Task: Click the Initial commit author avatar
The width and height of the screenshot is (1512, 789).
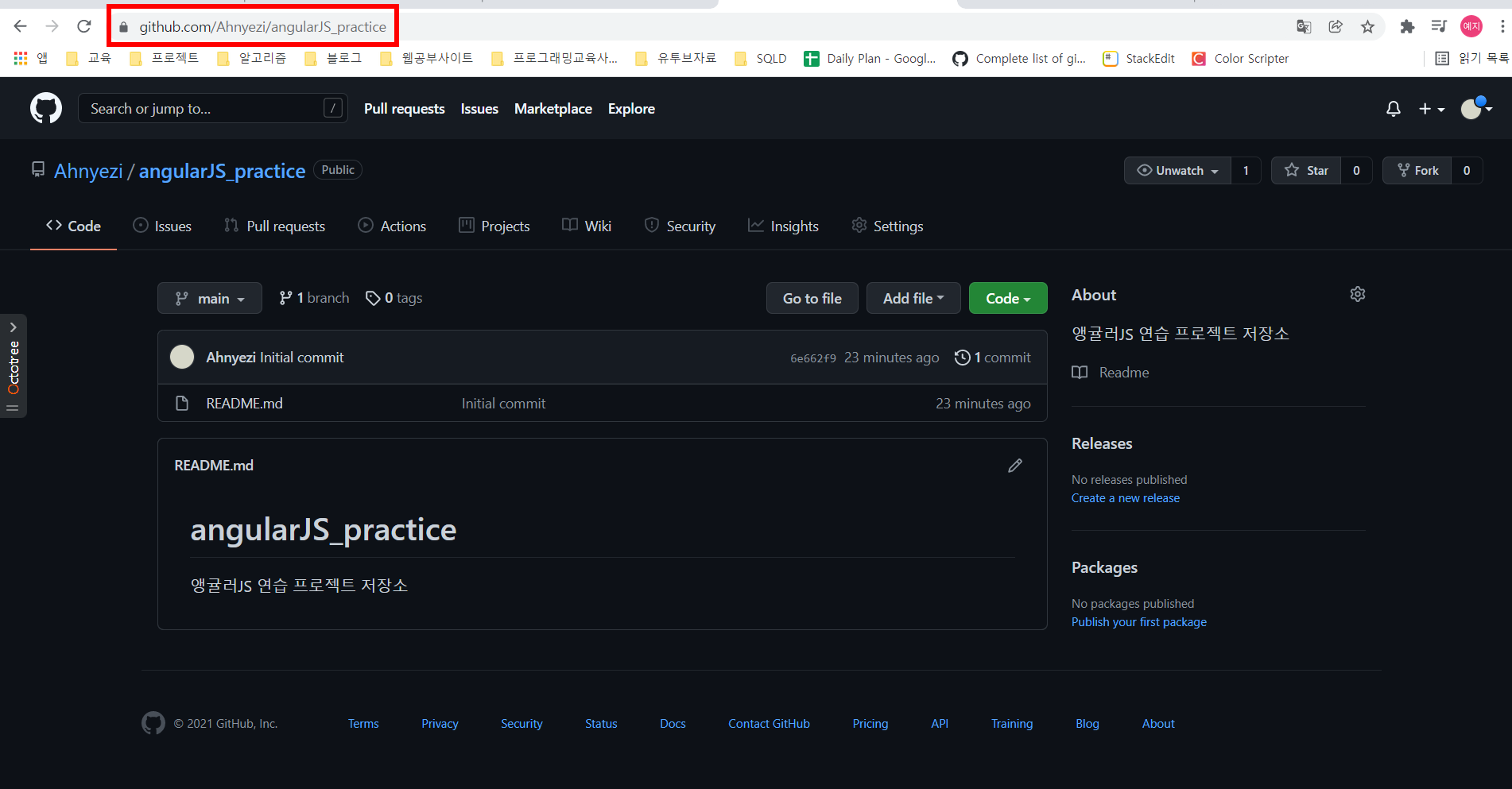Action: pyautogui.click(x=182, y=357)
